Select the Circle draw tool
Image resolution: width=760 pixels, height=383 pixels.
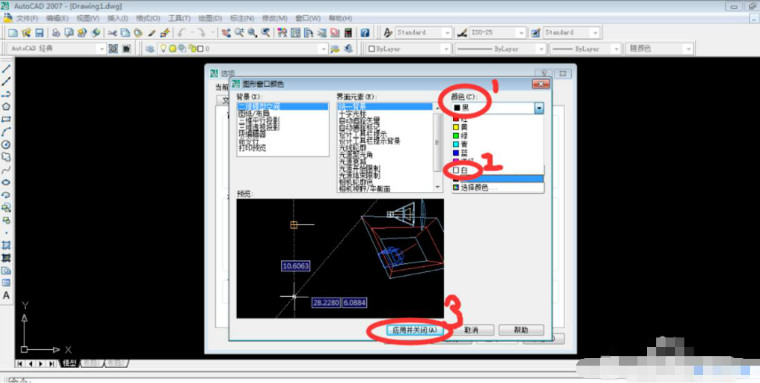click(6, 144)
